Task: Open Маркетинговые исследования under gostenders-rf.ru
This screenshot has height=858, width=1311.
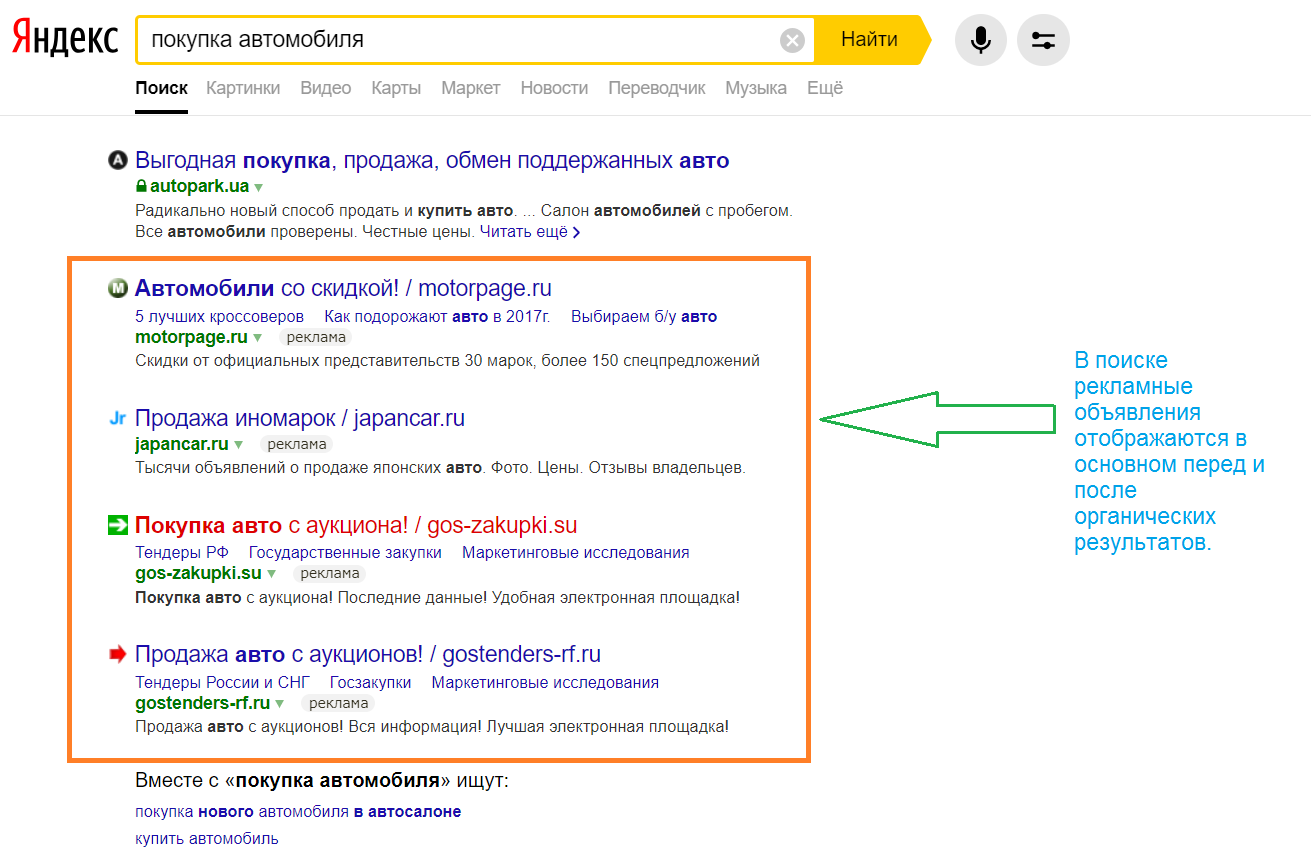Action: 545,682
